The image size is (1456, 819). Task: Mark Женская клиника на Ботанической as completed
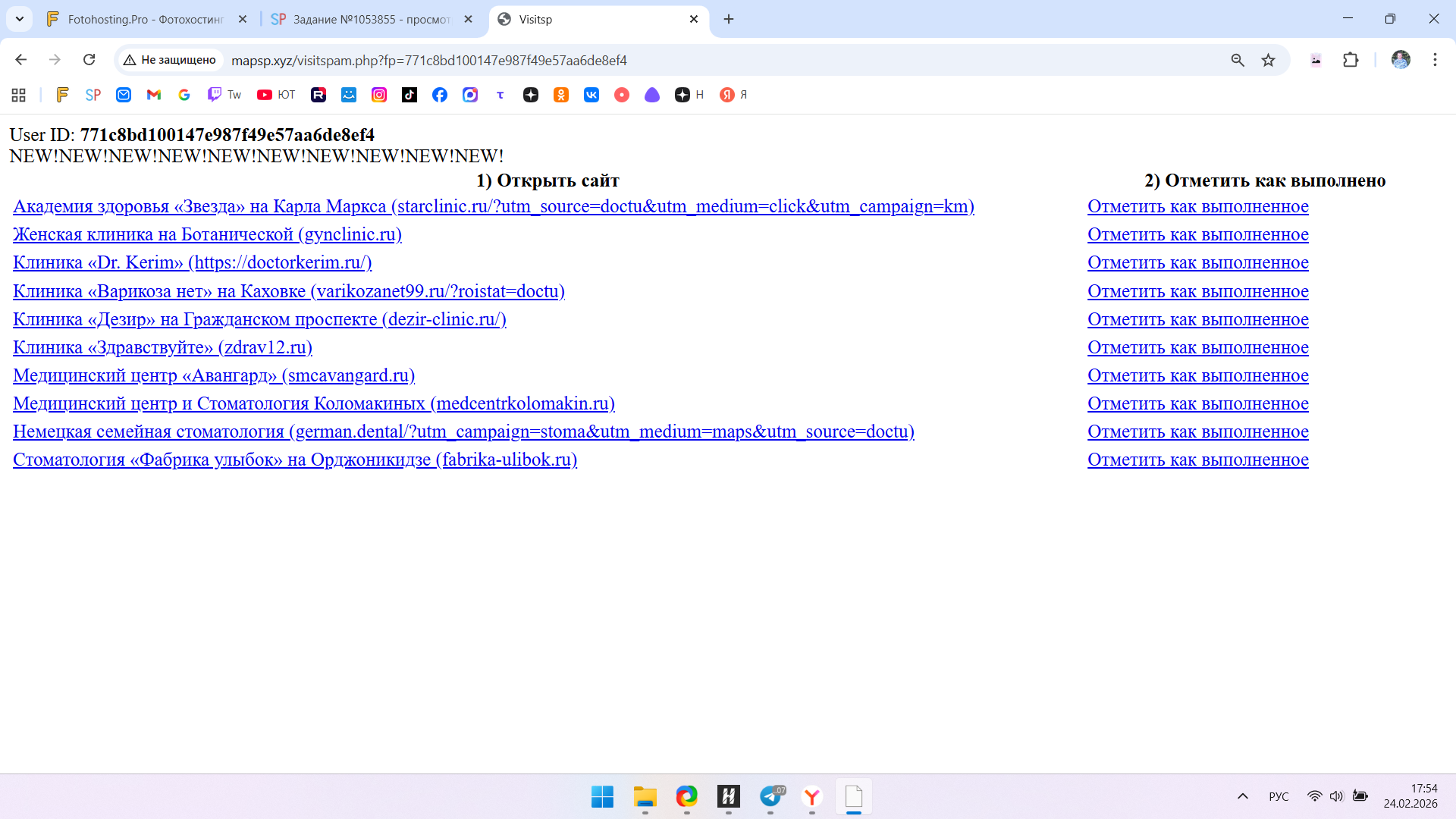tap(1197, 234)
